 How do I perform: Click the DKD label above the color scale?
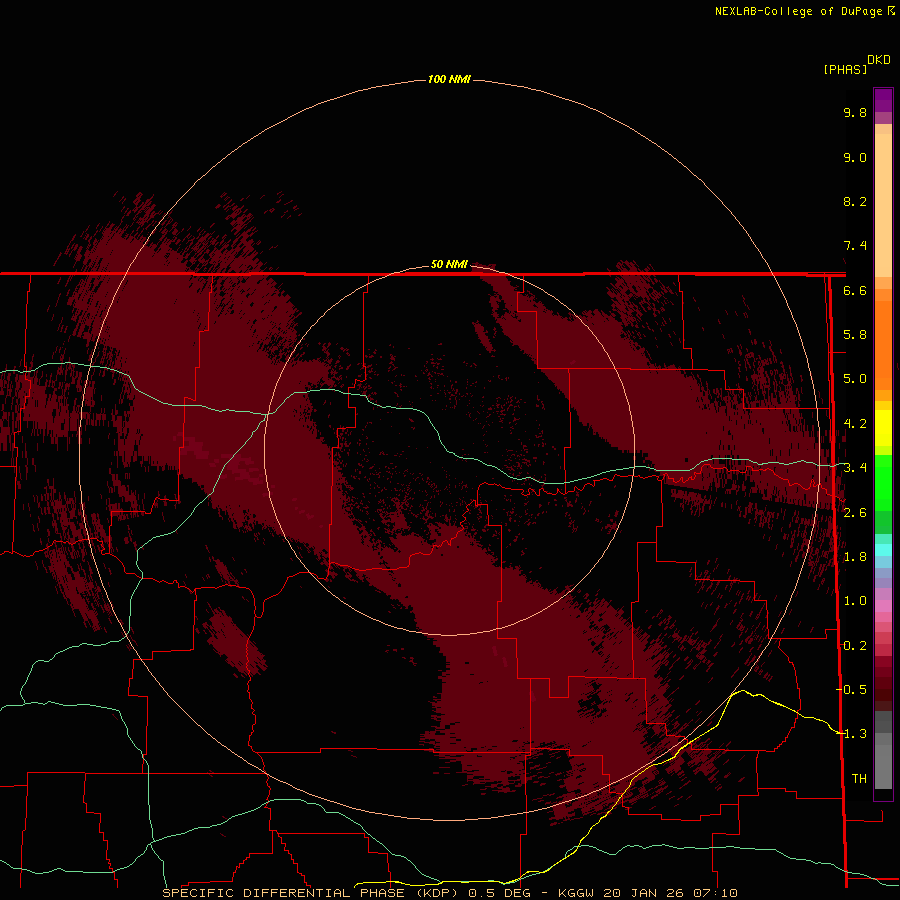pos(879,60)
